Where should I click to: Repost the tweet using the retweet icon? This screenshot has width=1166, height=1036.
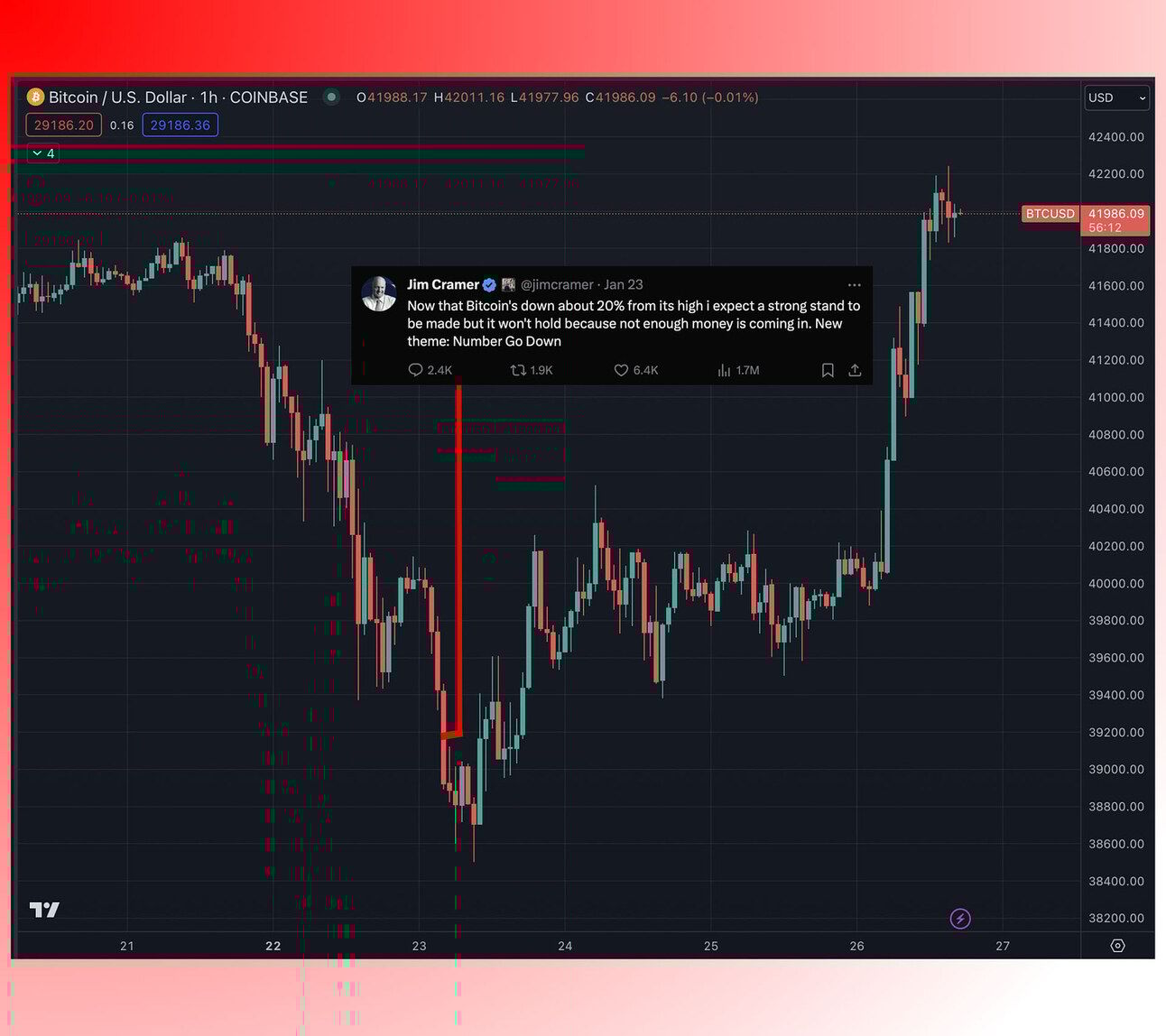point(518,370)
